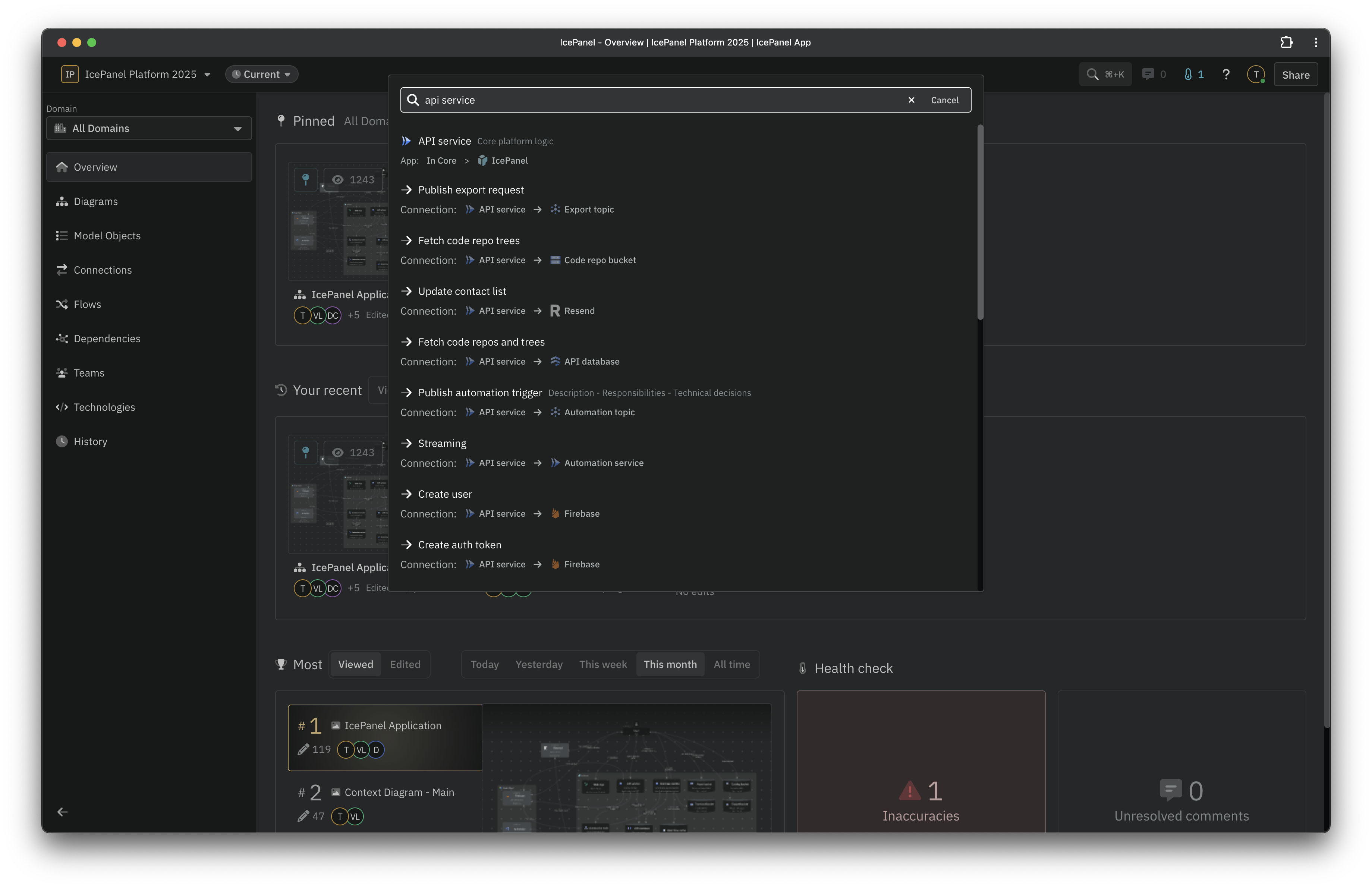Open the browser extensions puzzle icon
The height and width of the screenshot is (888, 1372).
point(1286,42)
